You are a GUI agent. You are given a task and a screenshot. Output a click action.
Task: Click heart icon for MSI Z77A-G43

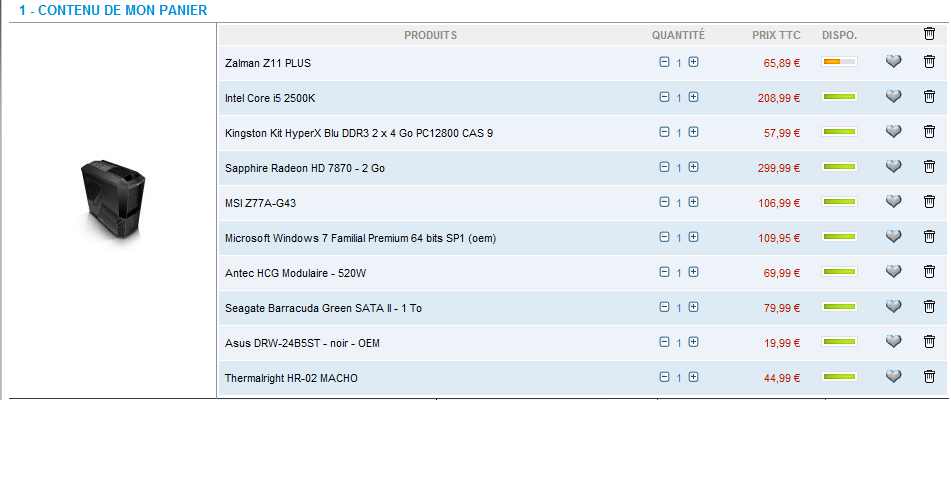point(894,202)
